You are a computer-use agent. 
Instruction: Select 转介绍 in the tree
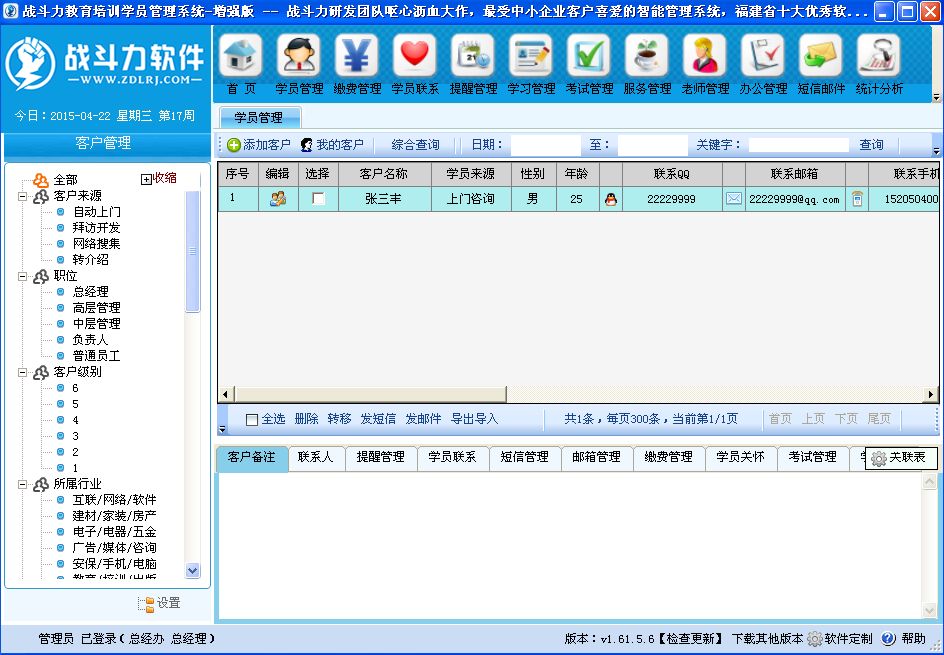(91, 260)
